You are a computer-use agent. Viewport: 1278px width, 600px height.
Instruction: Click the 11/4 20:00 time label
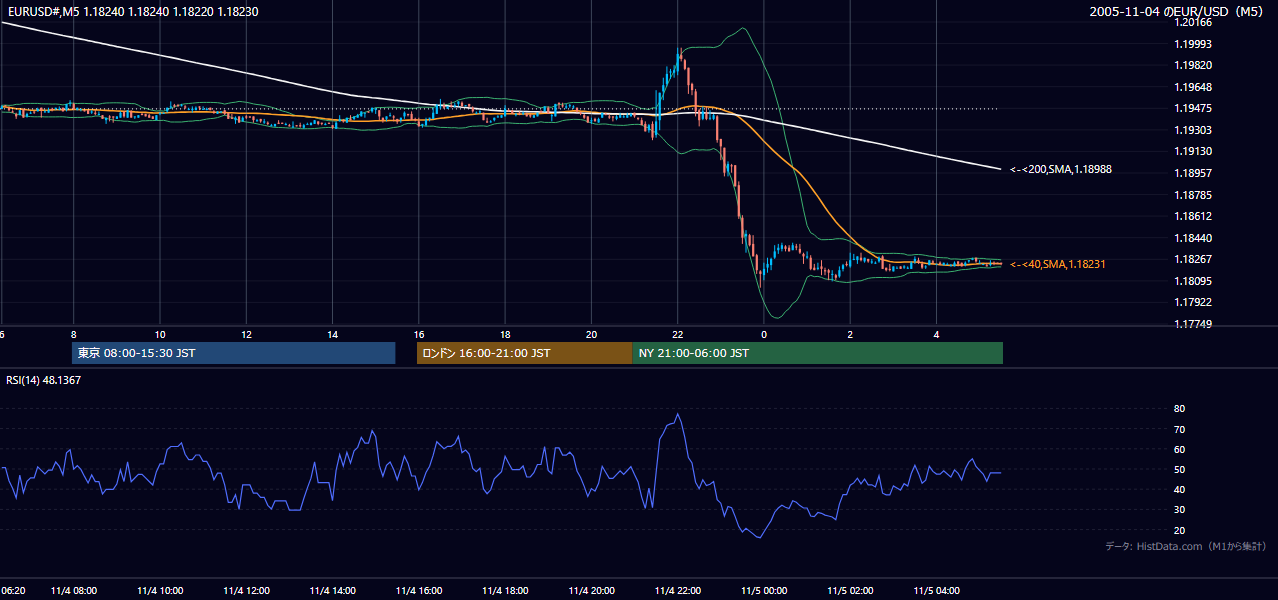(x=592, y=591)
